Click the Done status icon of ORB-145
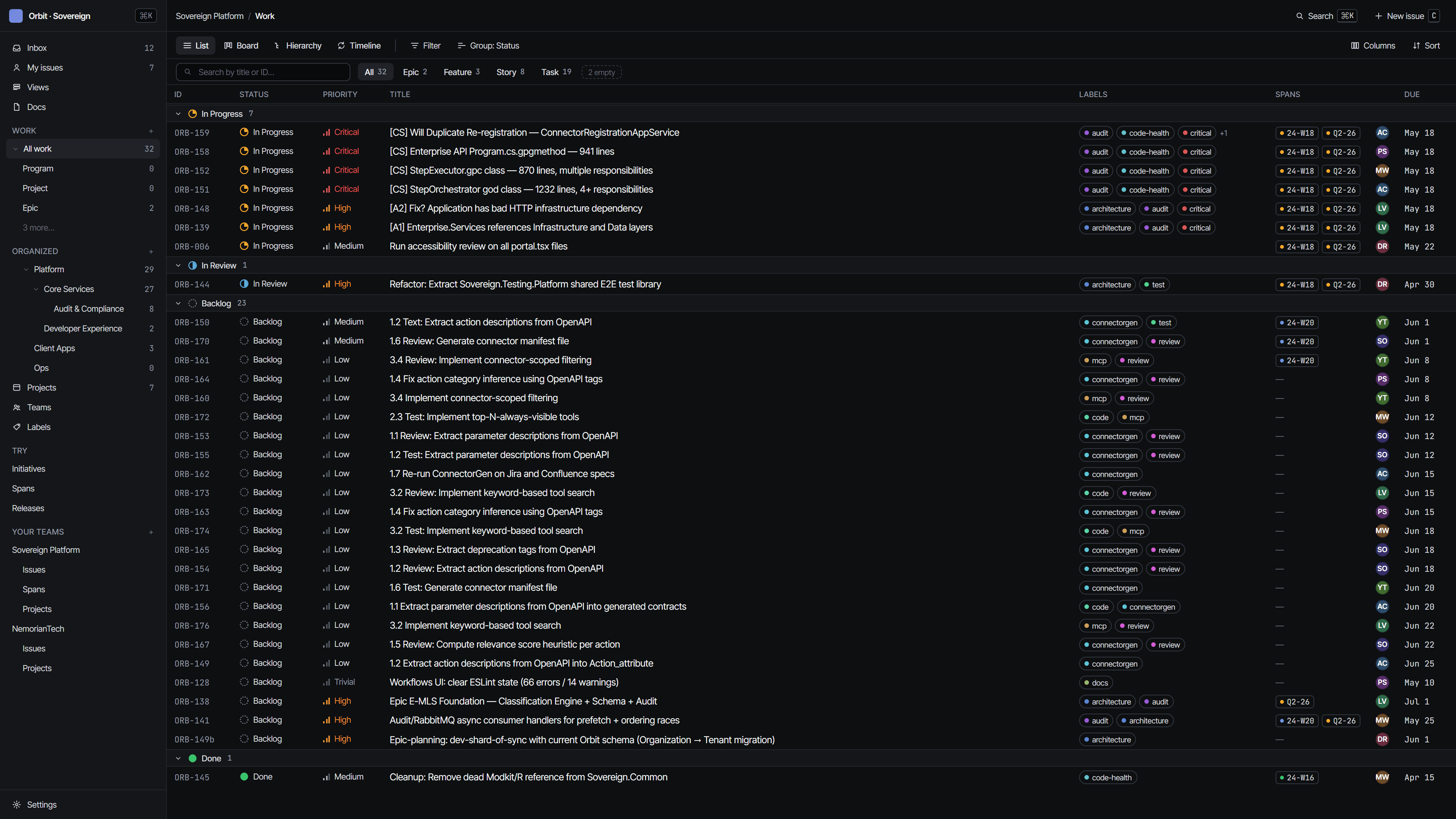The image size is (1456, 819). tap(244, 777)
